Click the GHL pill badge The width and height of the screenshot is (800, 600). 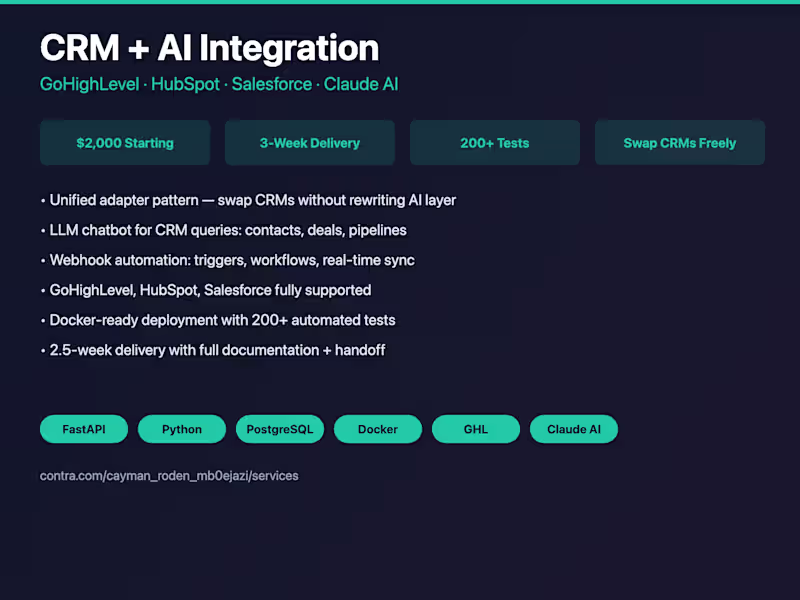pyautogui.click(x=475, y=429)
